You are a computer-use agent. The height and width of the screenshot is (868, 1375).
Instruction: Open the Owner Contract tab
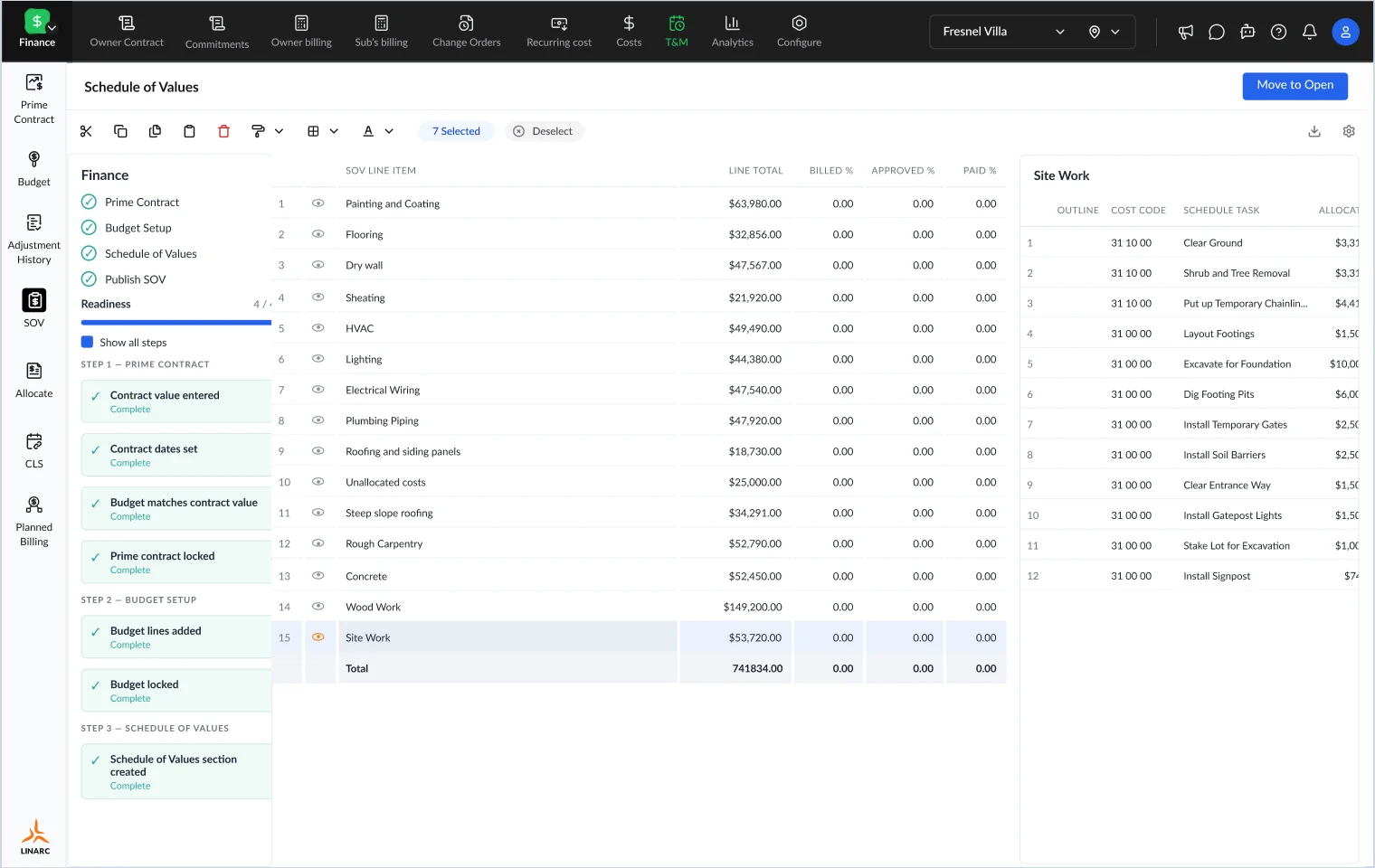pyautogui.click(x=127, y=32)
